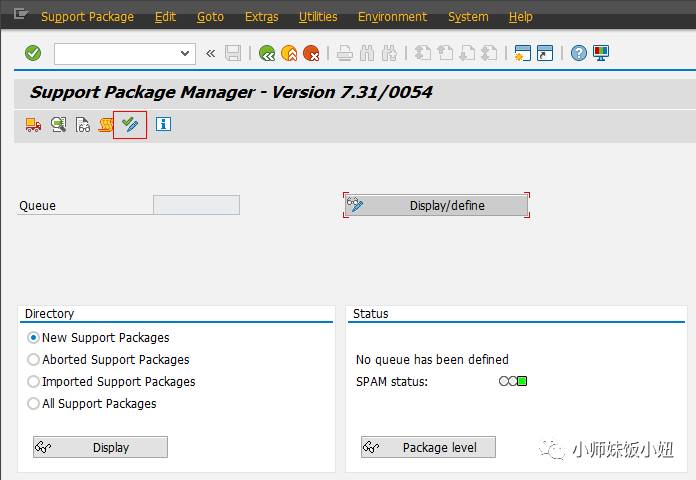Click the Support Package Manager version title
The width and height of the screenshot is (696, 480).
pos(231,92)
